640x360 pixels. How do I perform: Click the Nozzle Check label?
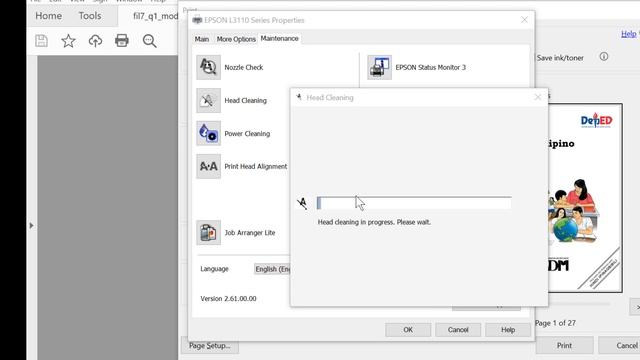click(244, 67)
